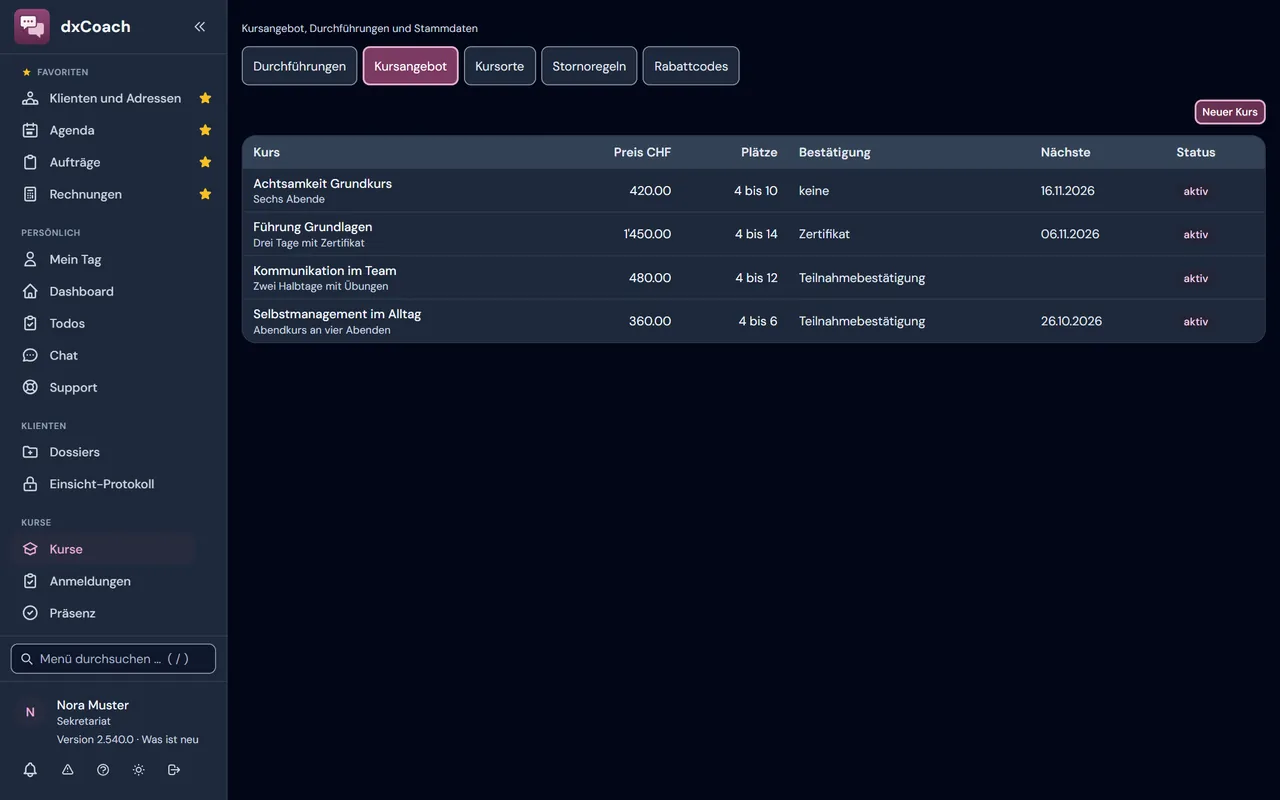The height and width of the screenshot is (800, 1280).
Task: Click the Neuer Kurs button
Action: pos(1230,112)
